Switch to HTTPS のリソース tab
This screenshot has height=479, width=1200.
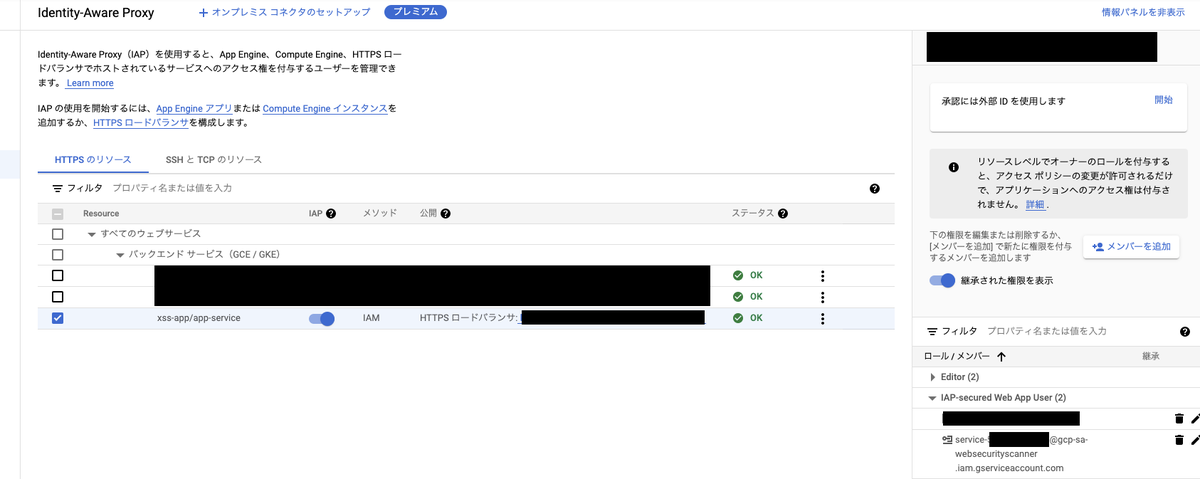[x=92, y=159]
